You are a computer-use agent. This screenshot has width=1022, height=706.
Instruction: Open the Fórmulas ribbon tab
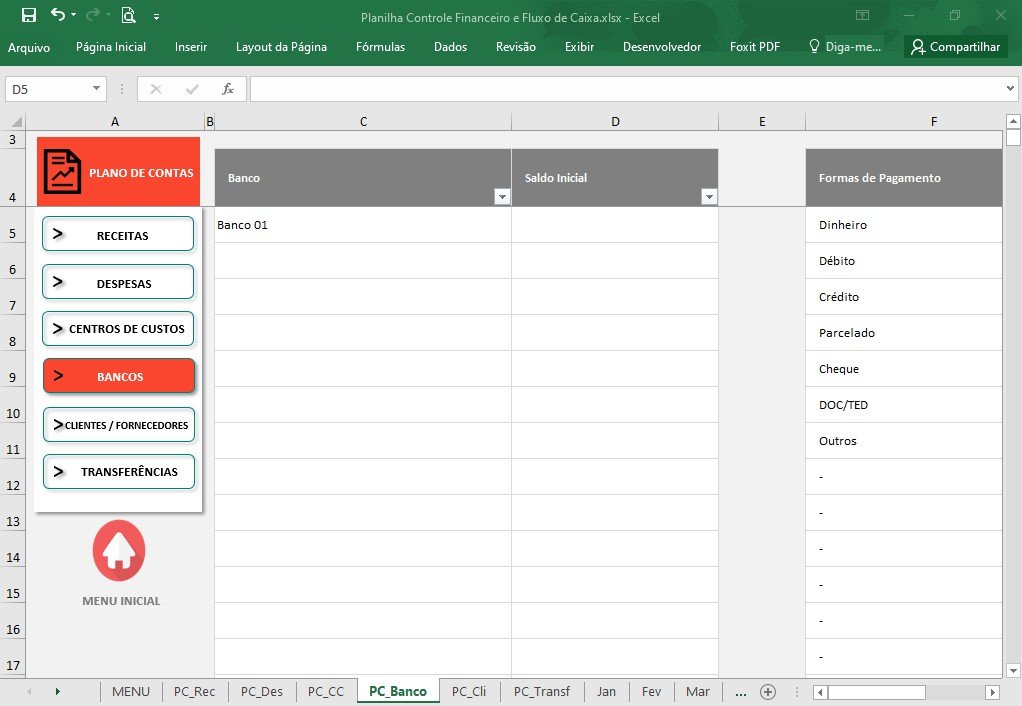[x=380, y=47]
